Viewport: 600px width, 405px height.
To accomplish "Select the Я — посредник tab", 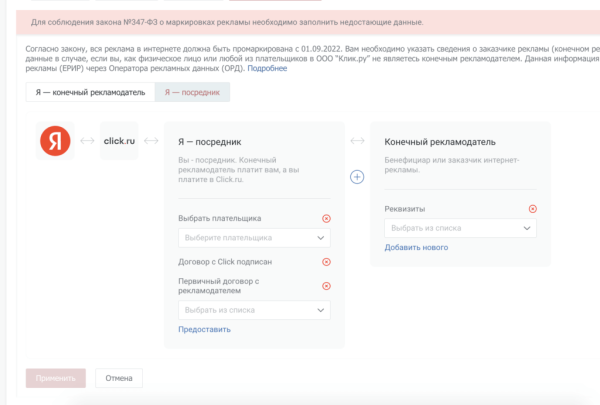I will (192, 92).
